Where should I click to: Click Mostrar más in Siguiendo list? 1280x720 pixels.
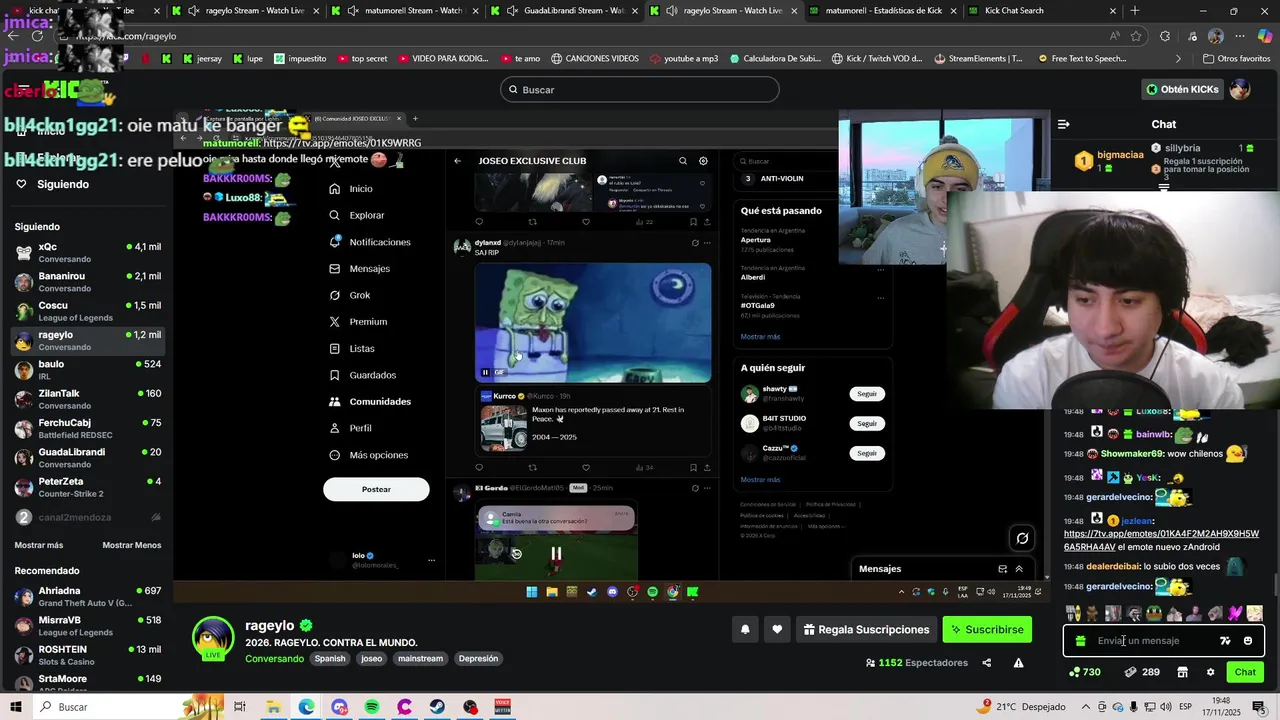pyautogui.click(x=39, y=545)
